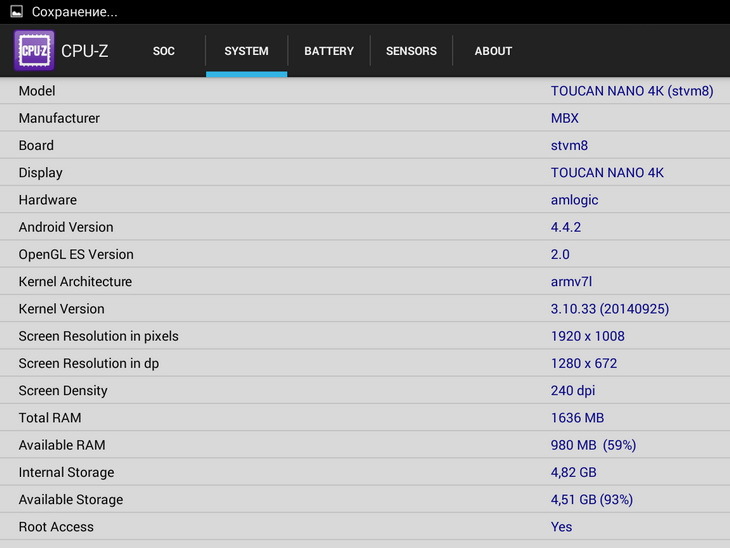Select the '1920 x 1008' value
Viewport: 730px width, 548px height.
tap(588, 336)
